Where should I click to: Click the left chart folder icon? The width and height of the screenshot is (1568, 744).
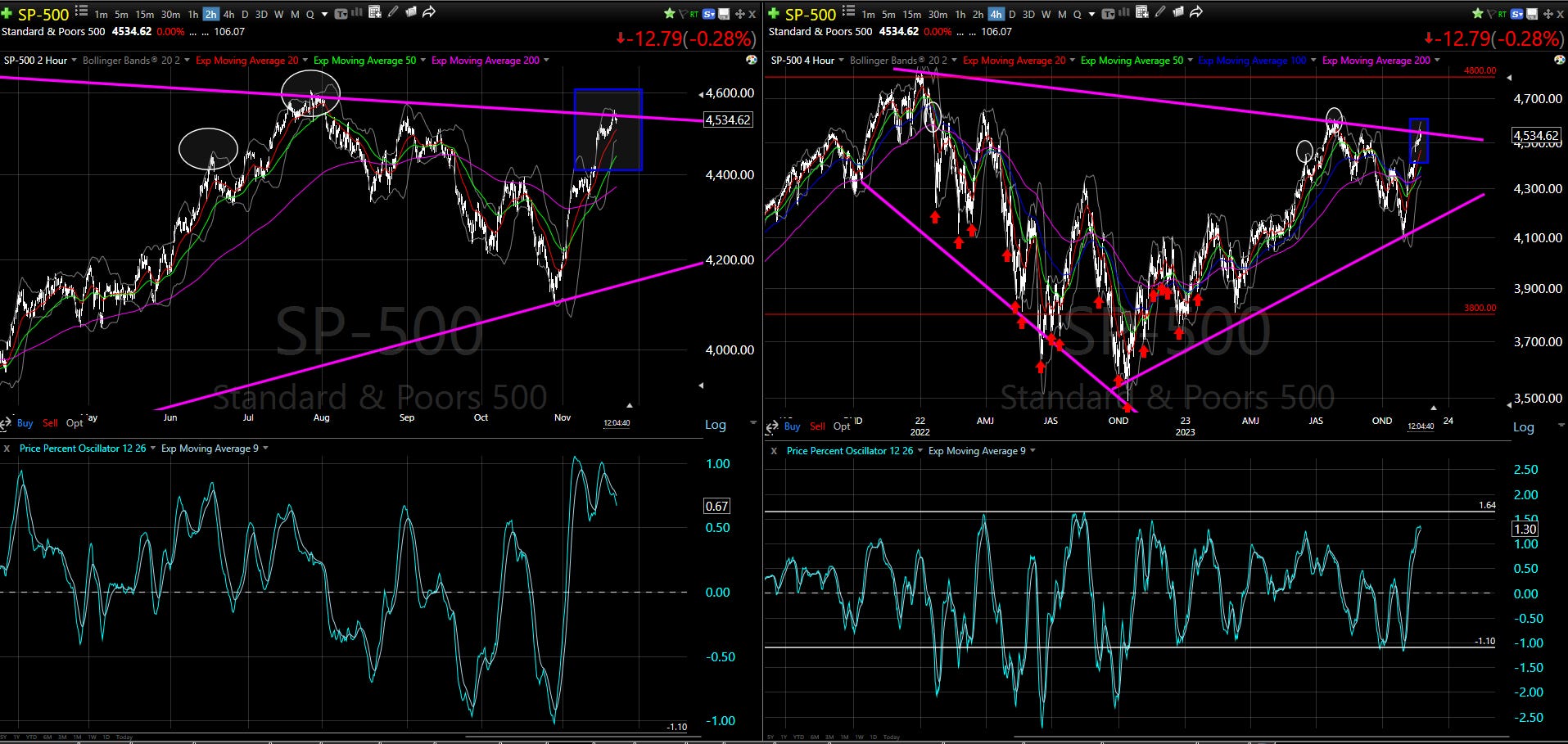[x=411, y=11]
